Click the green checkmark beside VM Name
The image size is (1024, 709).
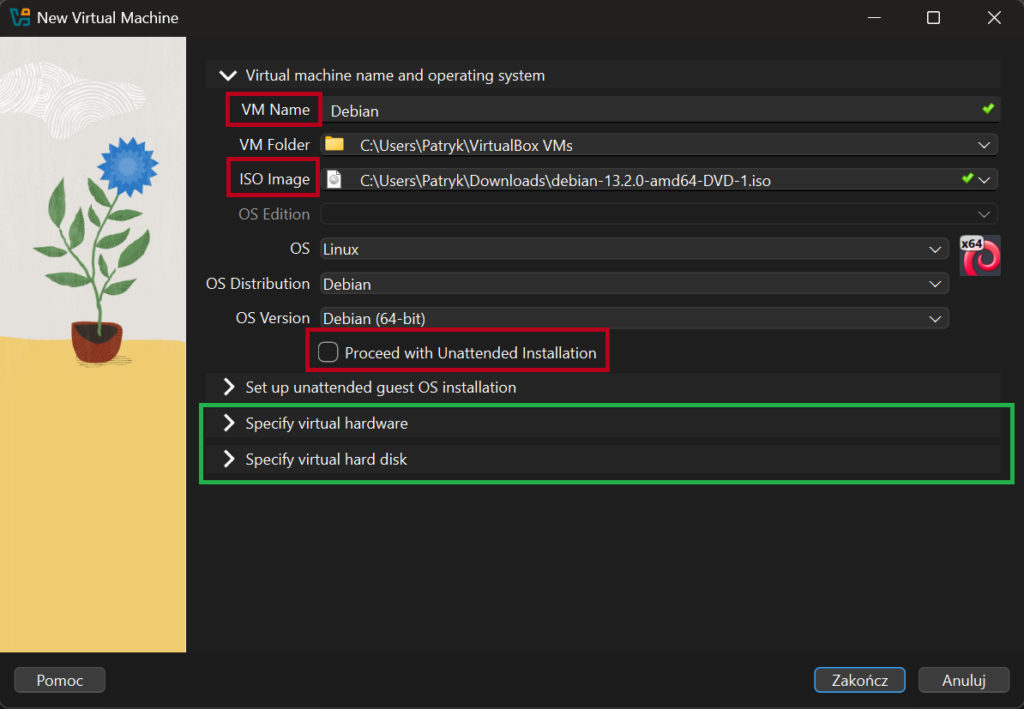click(988, 109)
